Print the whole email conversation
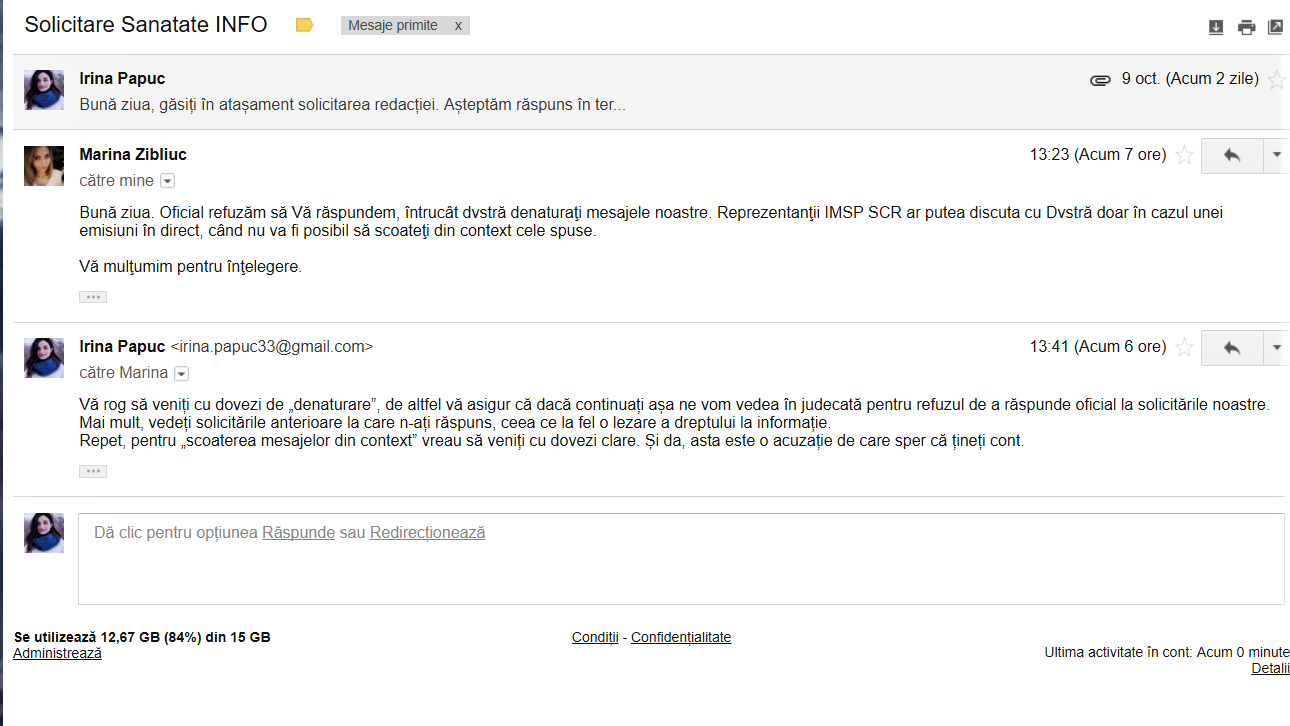Viewport: 1290px width, 726px height. (1246, 27)
